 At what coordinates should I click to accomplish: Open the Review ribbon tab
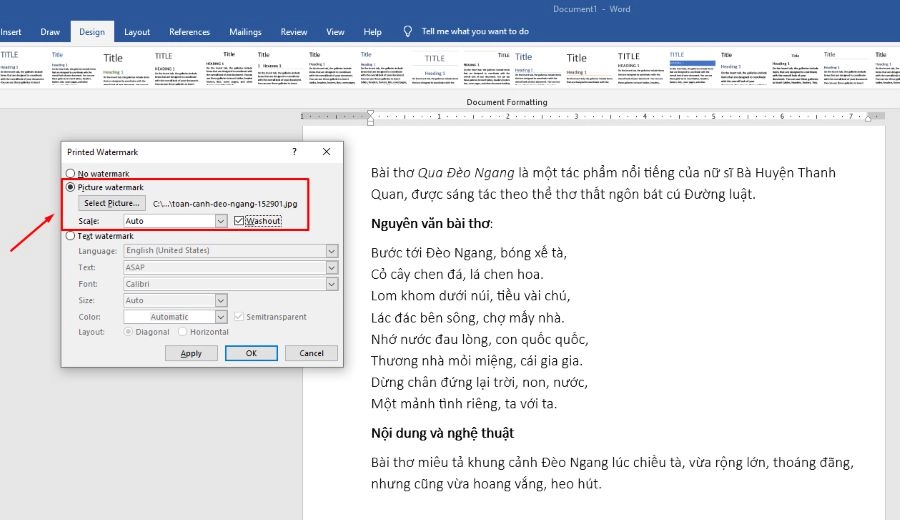tap(294, 32)
